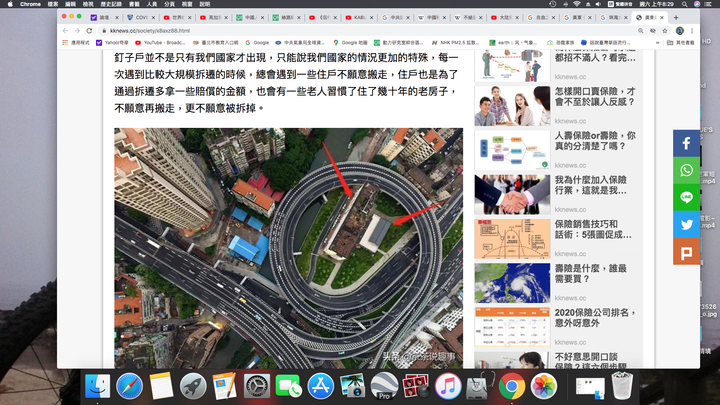
Task: Open article 我為什麼加入保險行業
Action: coord(591,185)
